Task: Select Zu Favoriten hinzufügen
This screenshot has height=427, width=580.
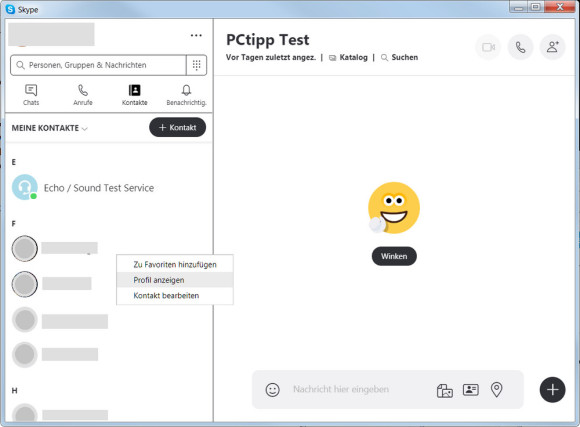Action: [175, 265]
